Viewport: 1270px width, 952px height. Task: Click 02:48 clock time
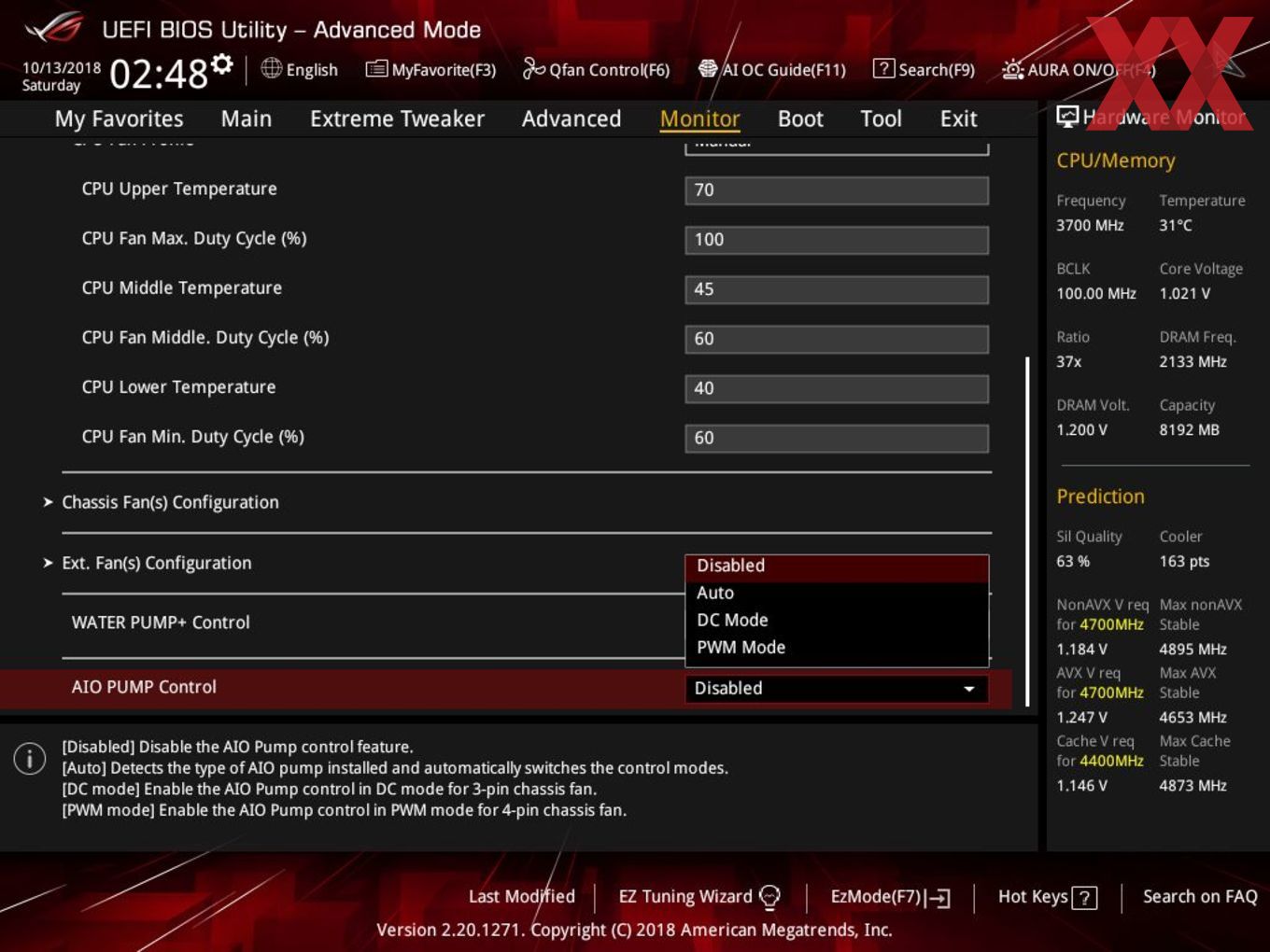(158, 73)
